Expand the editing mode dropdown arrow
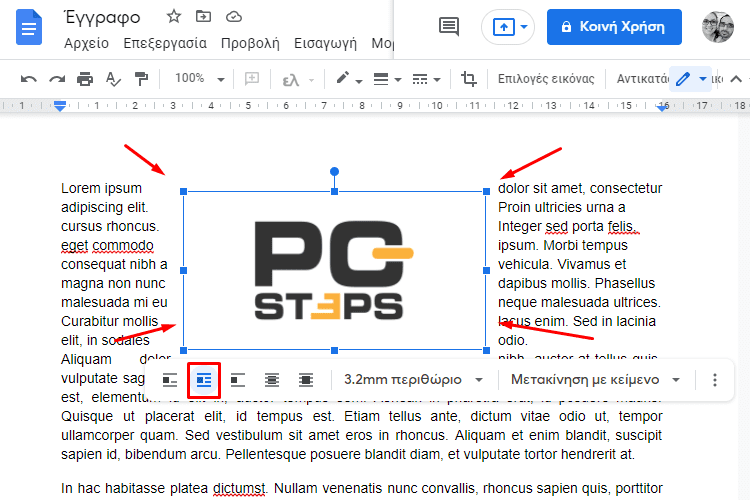This screenshot has height=500, width=750. pyautogui.click(x=703, y=79)
